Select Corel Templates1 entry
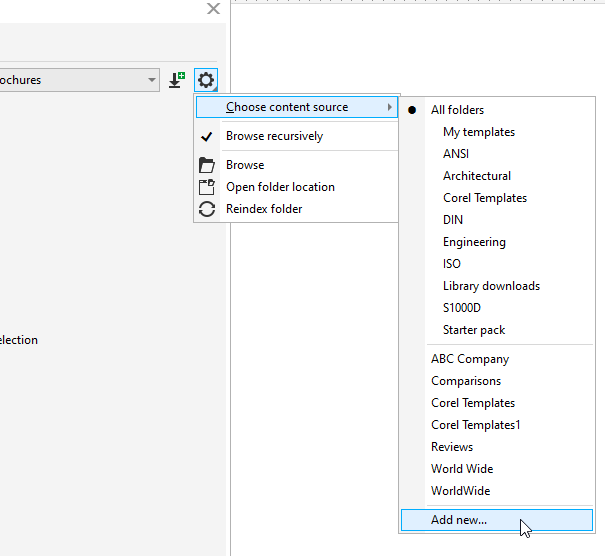The width and height of the screenshot is (605, 556). coord(476,425)
